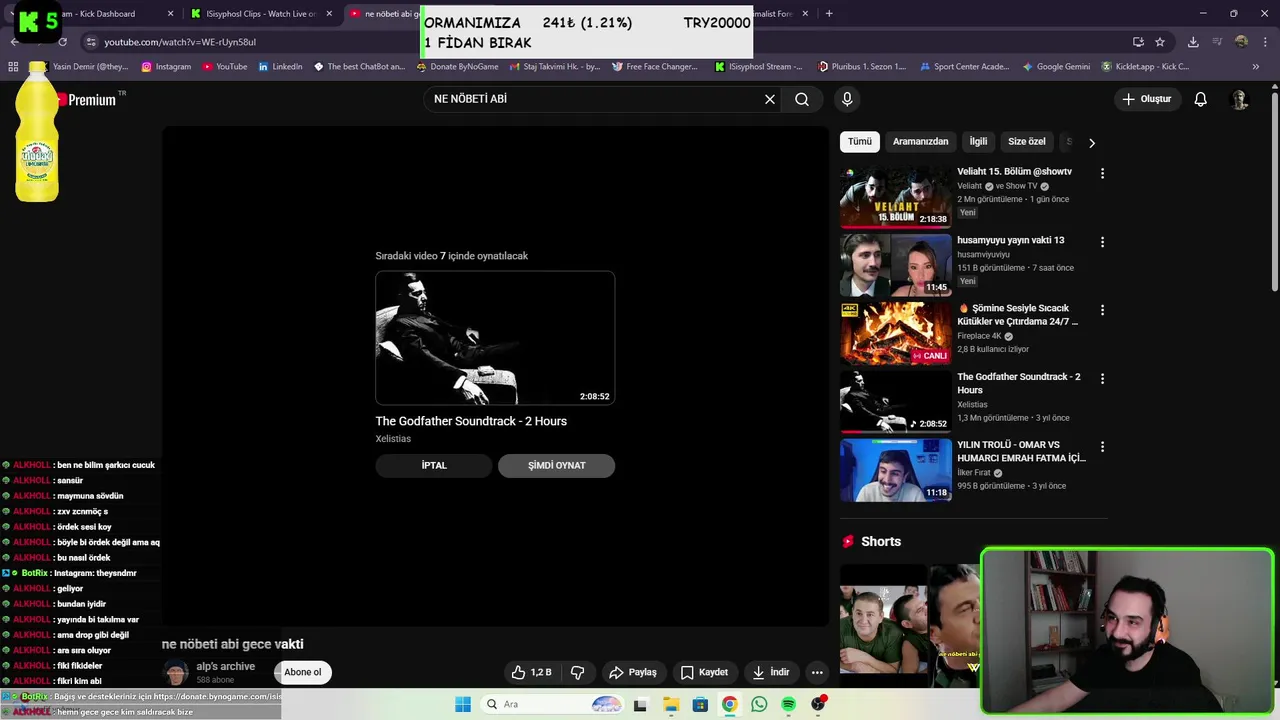This screenshot has height=720, width=1280.
Task: Like the video with thumbs up
Action: click(x=532, y=672)
